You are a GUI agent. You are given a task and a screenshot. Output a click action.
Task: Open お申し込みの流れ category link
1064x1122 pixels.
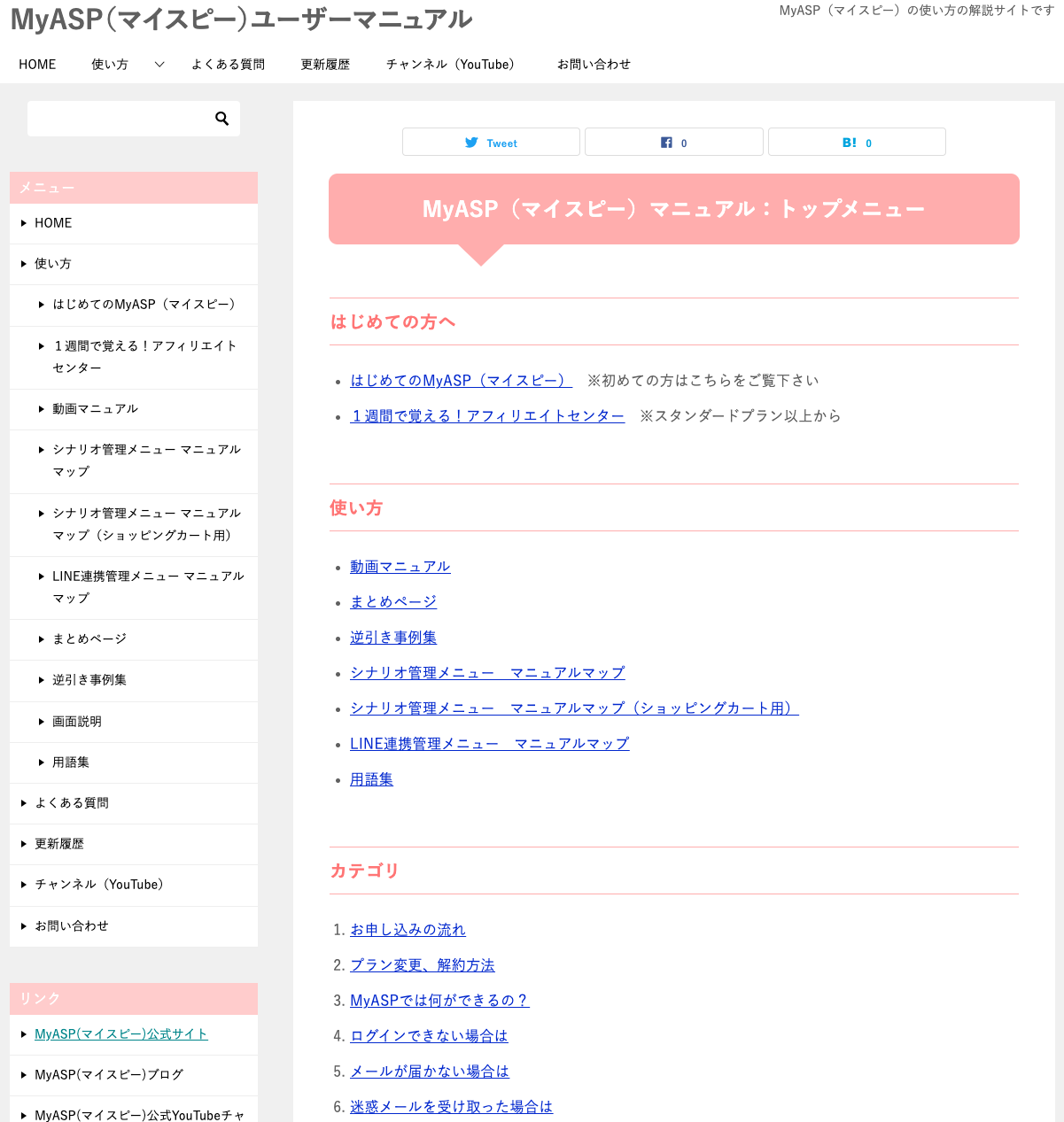click(x=408, y=930)
